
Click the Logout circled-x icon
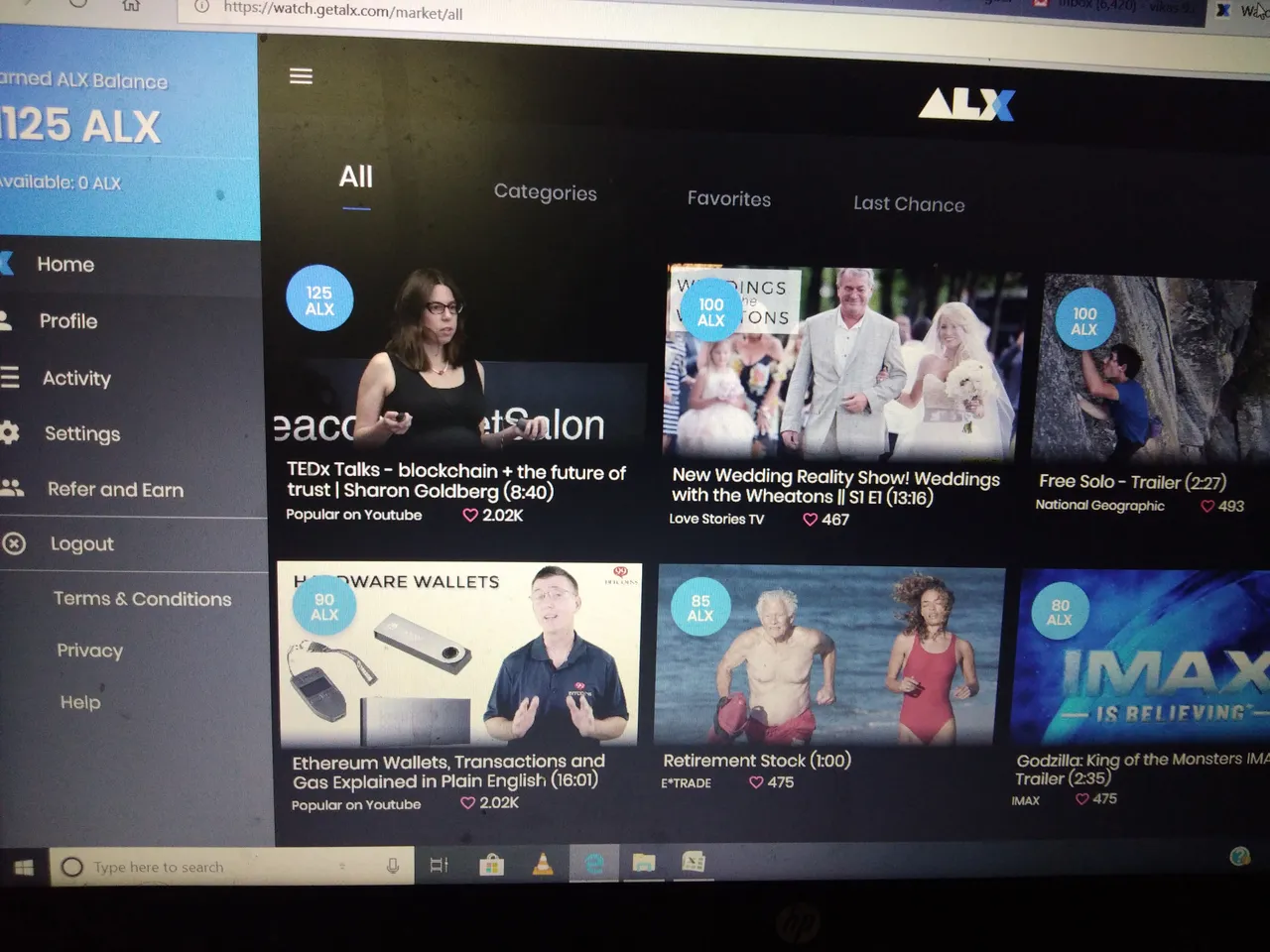point(13,543)
